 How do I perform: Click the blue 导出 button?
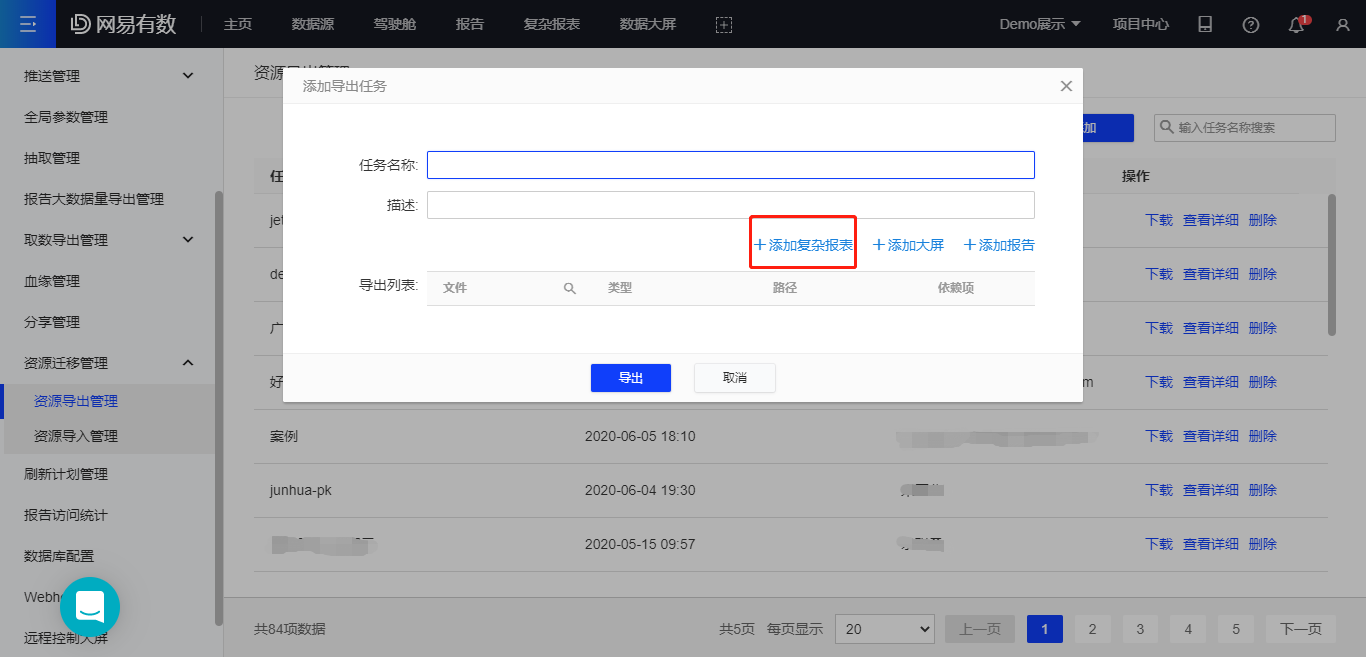[630, 378]
